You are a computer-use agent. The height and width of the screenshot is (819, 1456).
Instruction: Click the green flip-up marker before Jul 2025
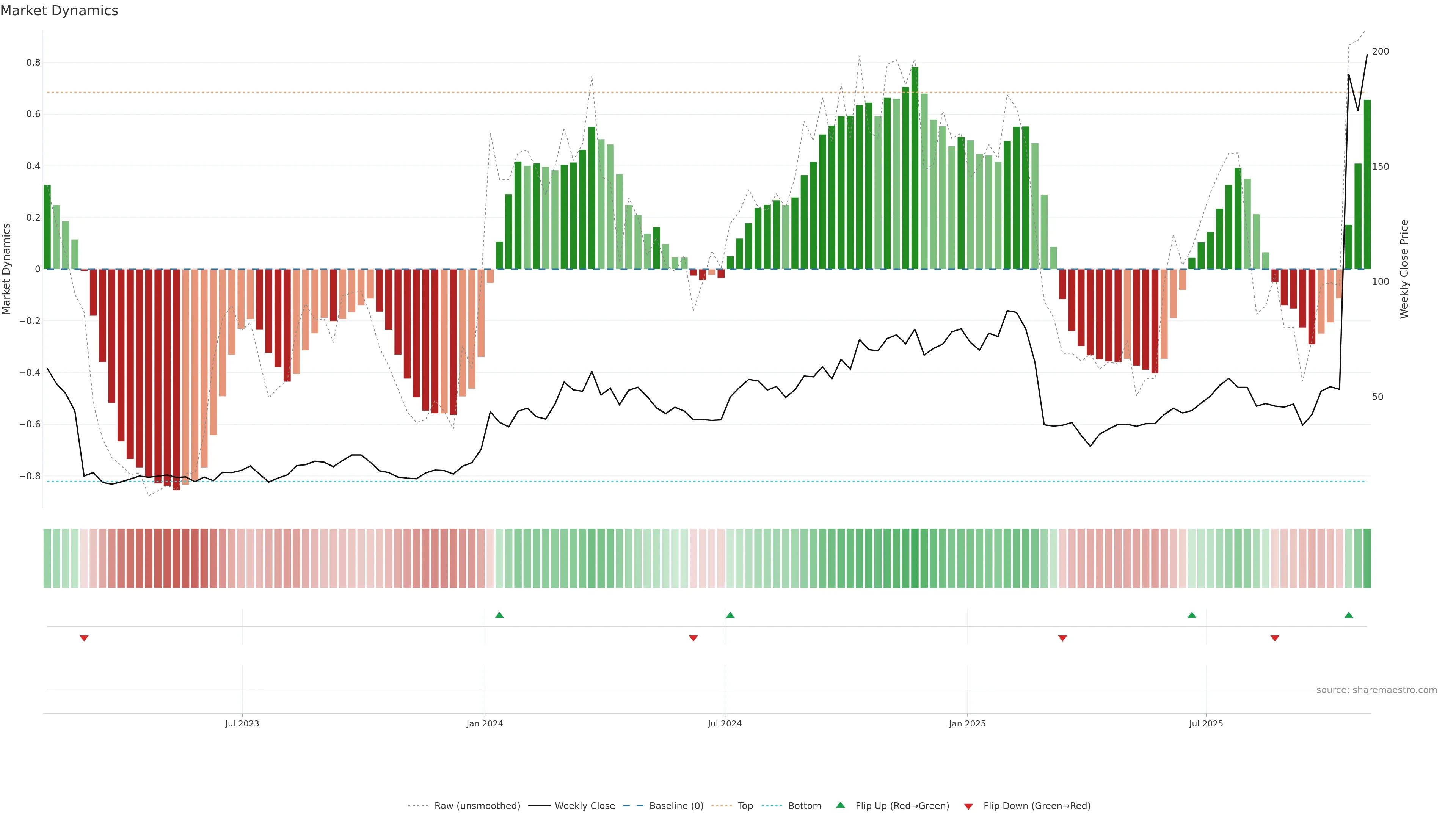coord(1191,615)
